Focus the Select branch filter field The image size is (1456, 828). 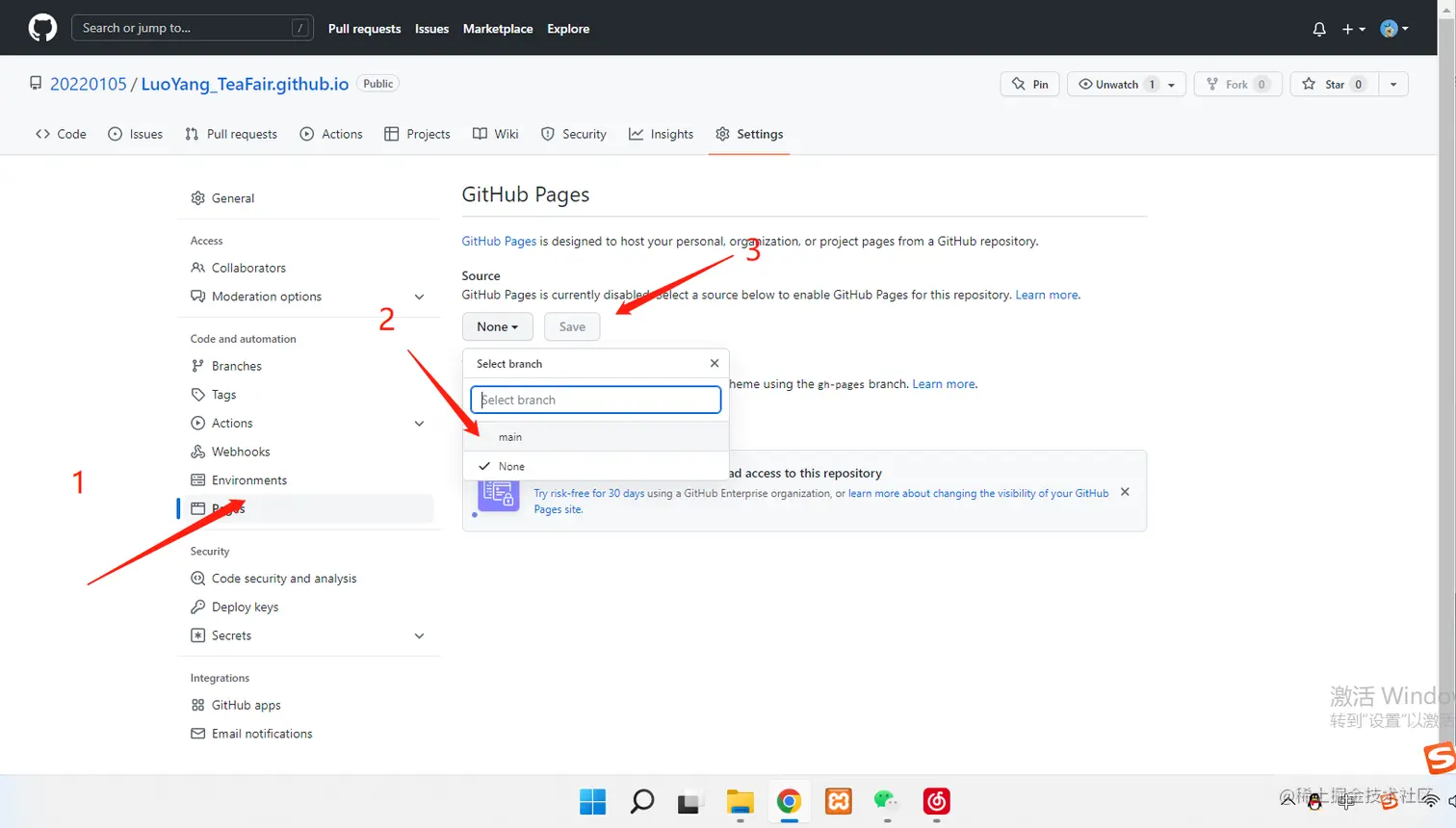pyautogui.click(x=595, y=400)
